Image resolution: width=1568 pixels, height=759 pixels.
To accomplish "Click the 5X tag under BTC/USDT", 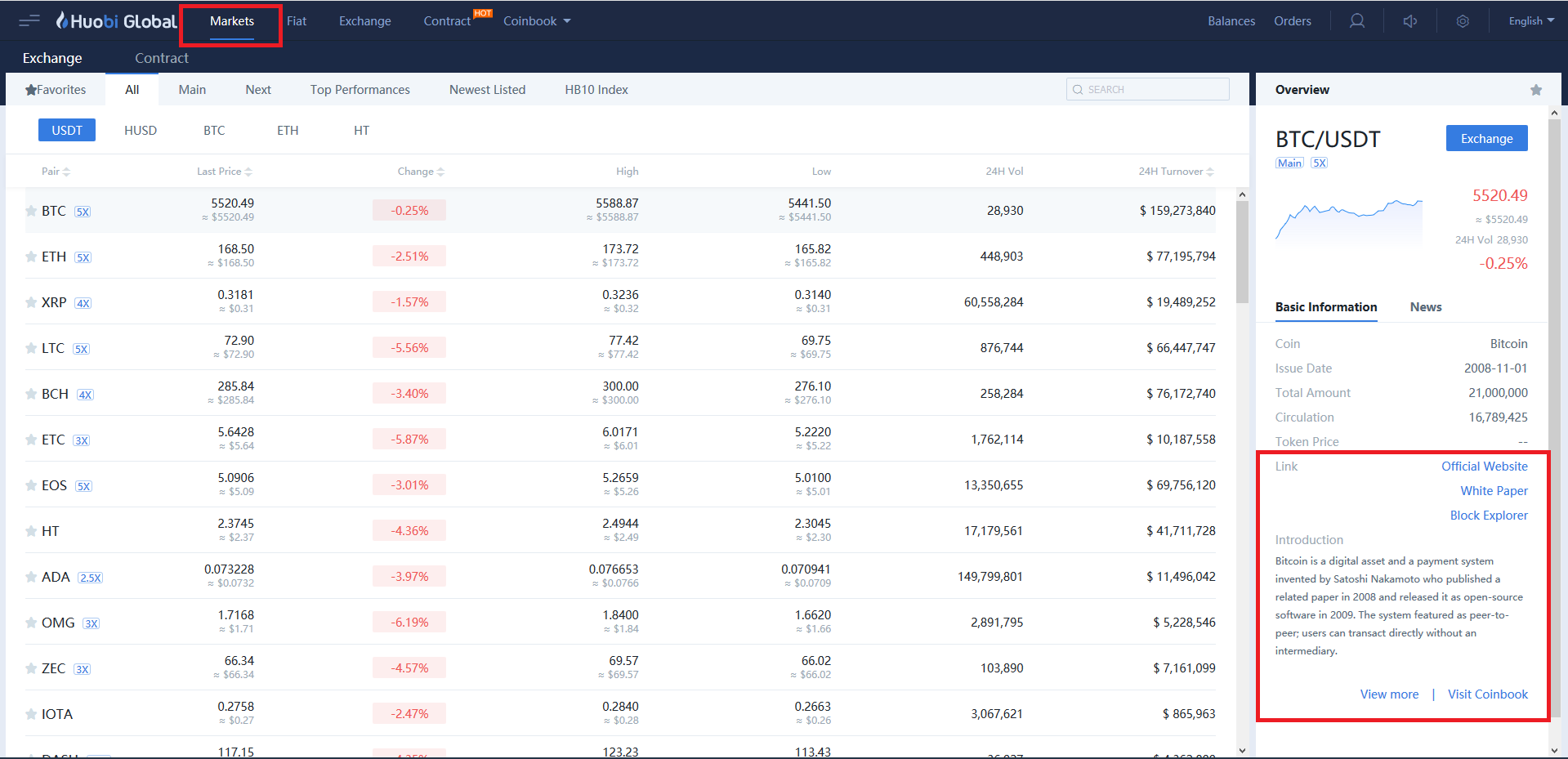I will (x=1320, y=163).
